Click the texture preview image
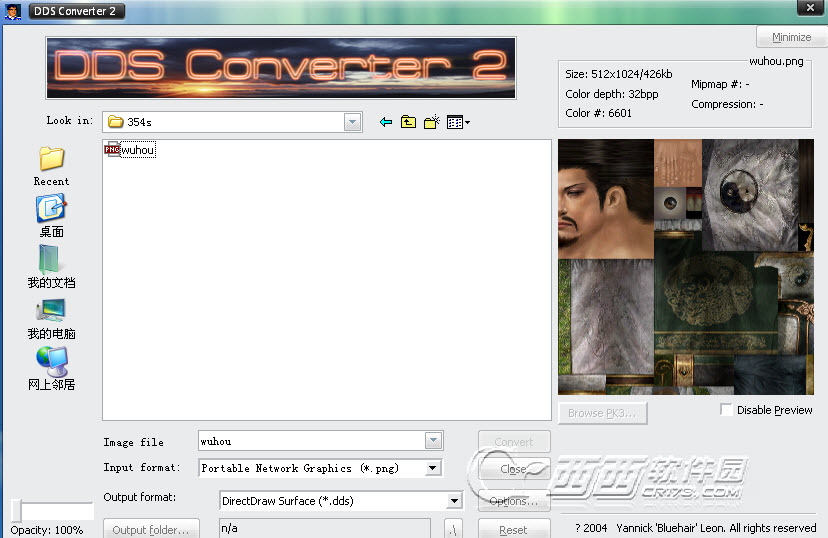828x538 pixels. [x=685, y=267]
